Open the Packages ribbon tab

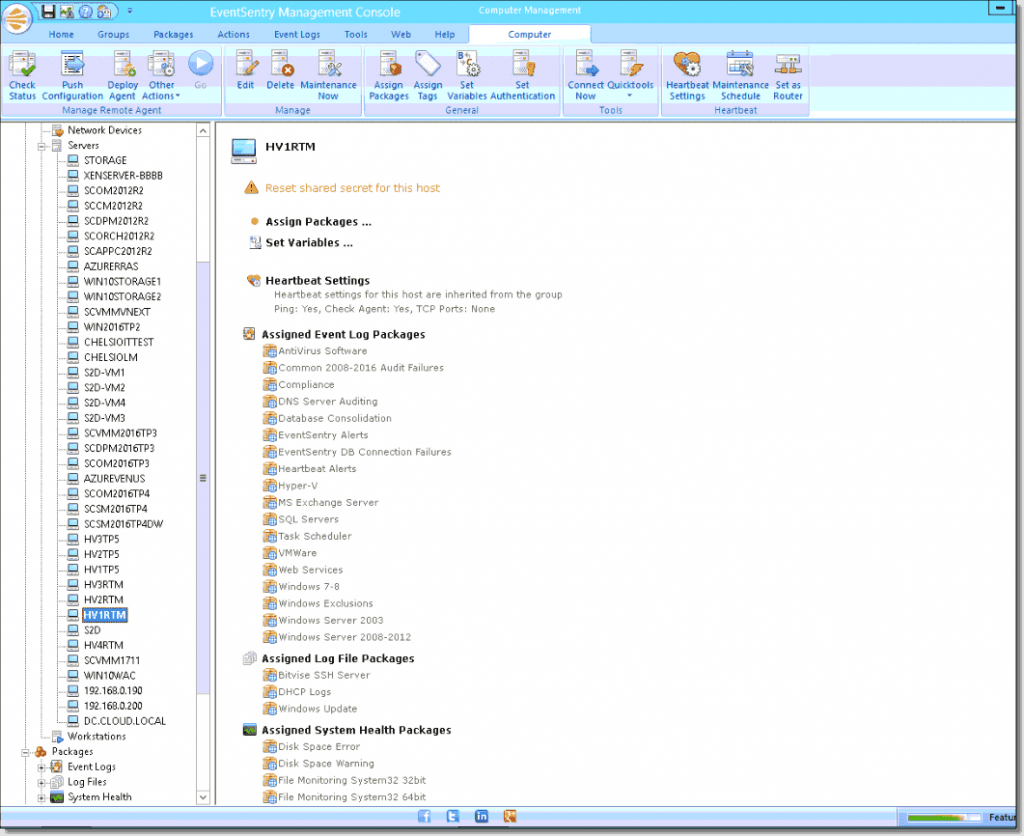click(x=173, y=35)
